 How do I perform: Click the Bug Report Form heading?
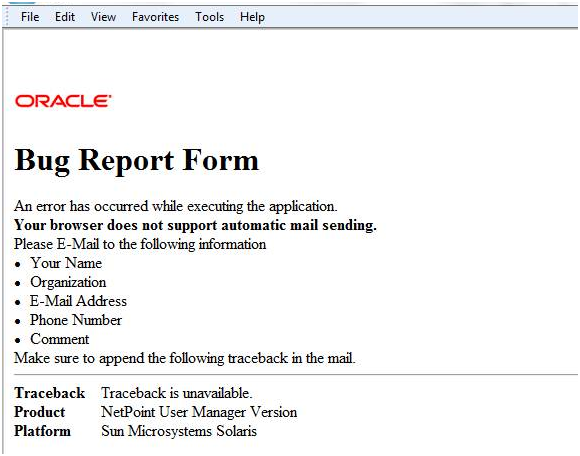(136, 161)
